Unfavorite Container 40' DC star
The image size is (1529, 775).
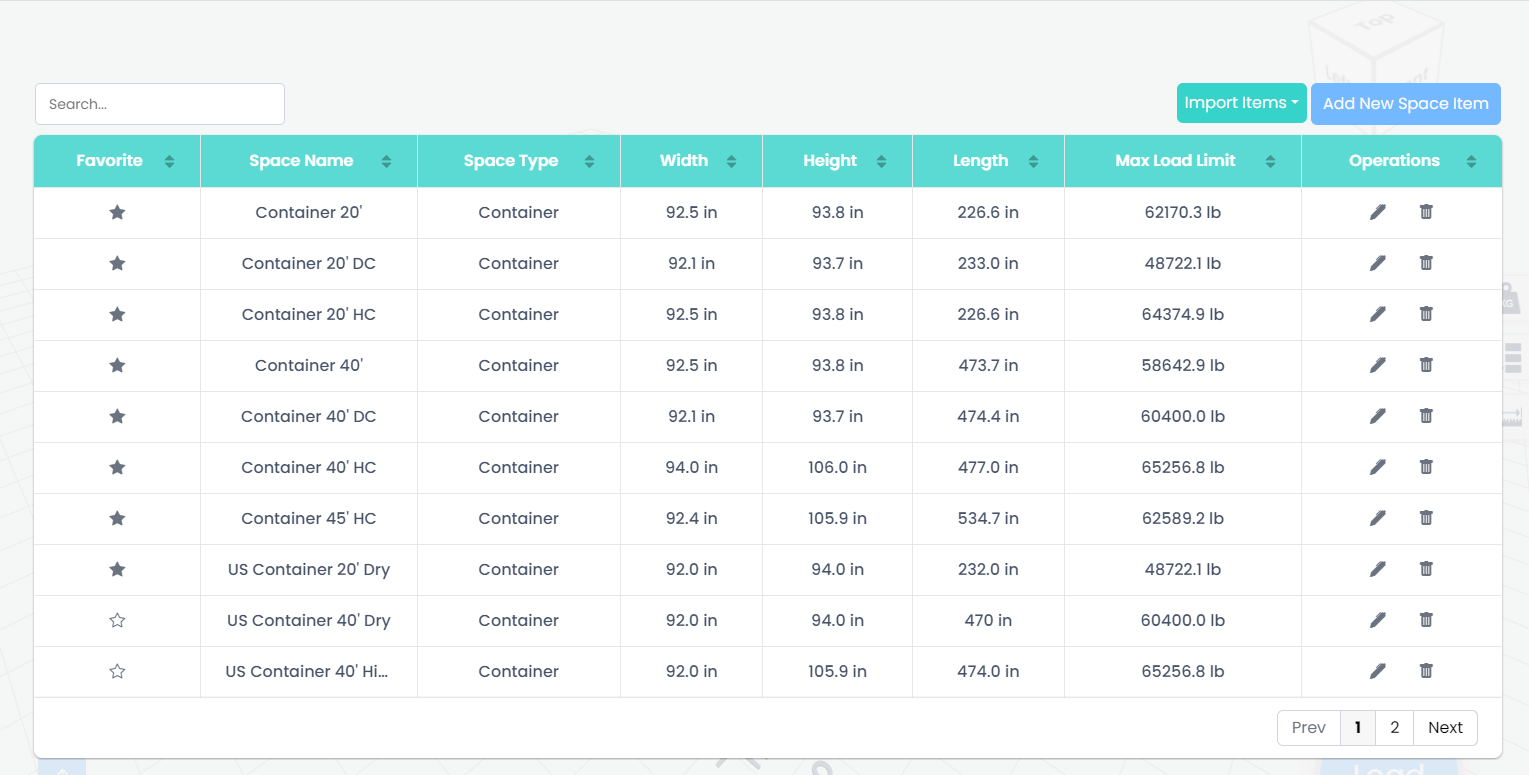point(117,416)
